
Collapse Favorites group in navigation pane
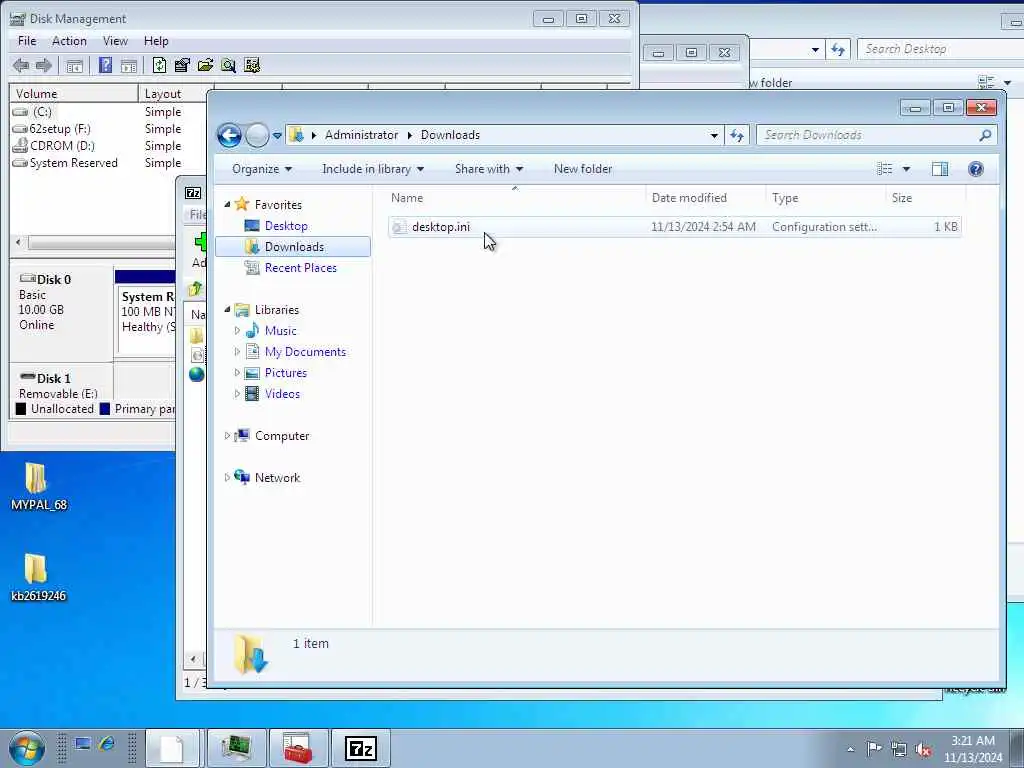(227, 204)
